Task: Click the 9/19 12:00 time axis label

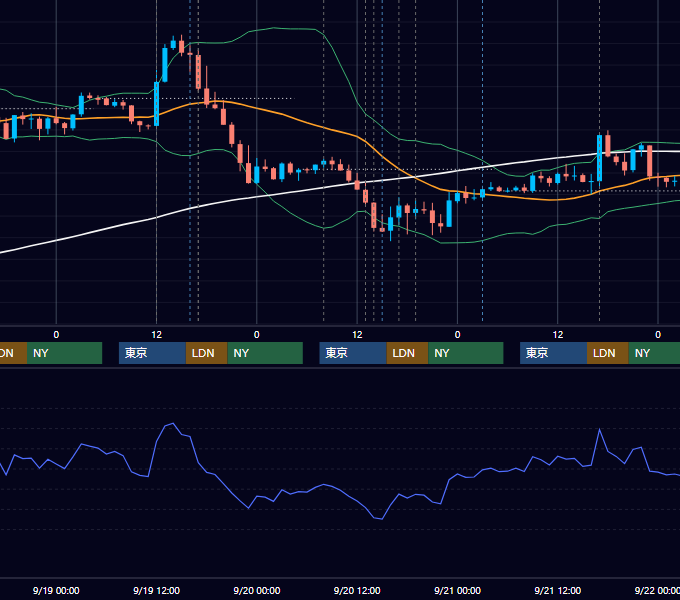Action: click(156, 590)
